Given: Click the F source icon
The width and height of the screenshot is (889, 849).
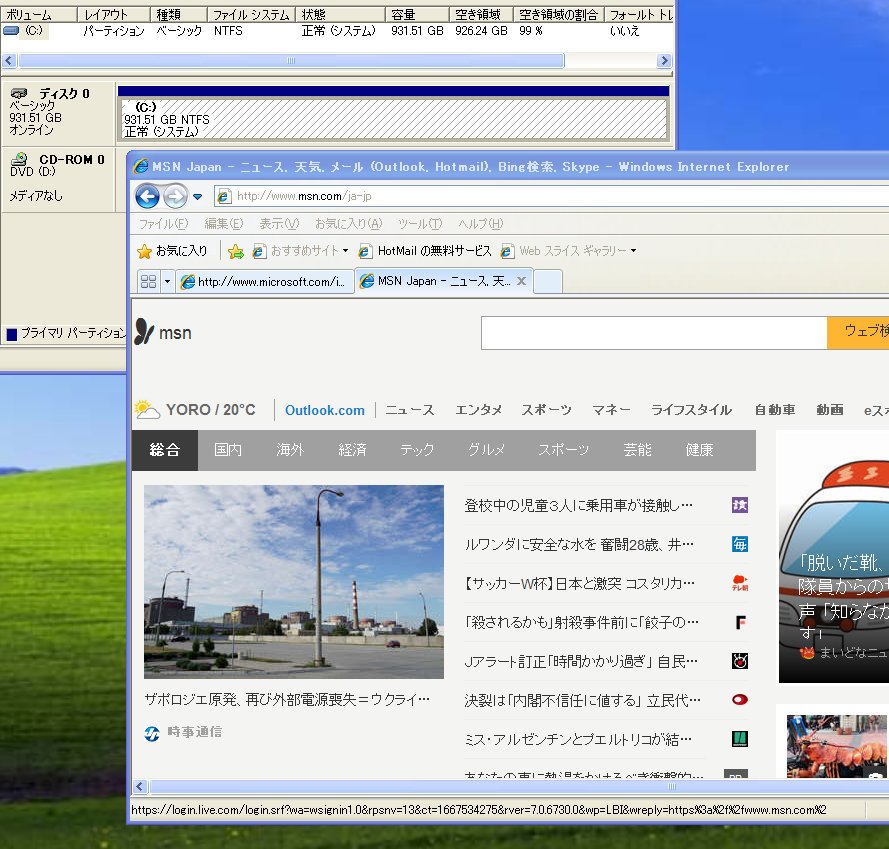Looking at the screenshot, I should (740, 622).
